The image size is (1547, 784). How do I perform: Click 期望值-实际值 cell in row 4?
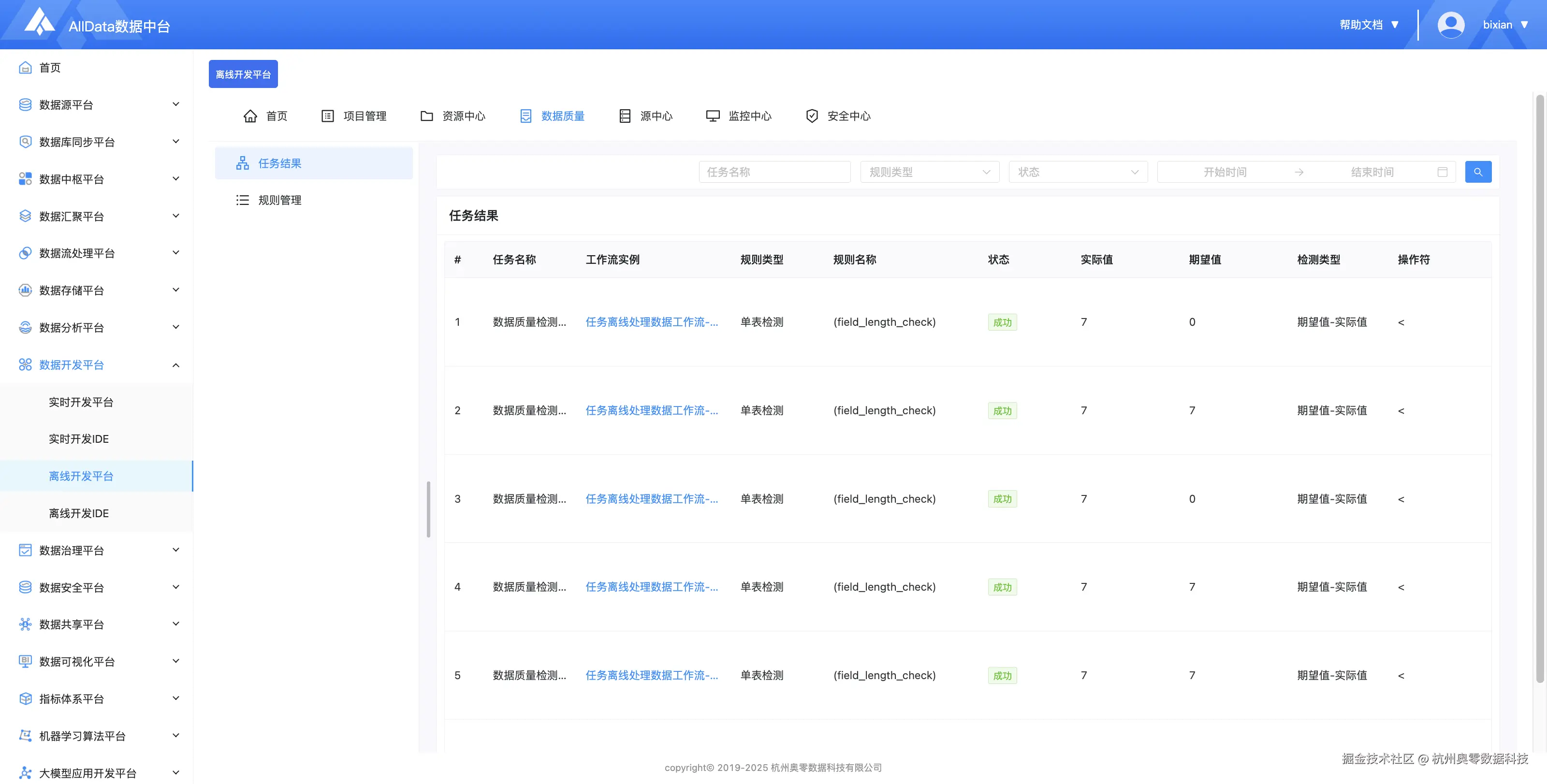pyautogui.click(x=1332, y=587)
